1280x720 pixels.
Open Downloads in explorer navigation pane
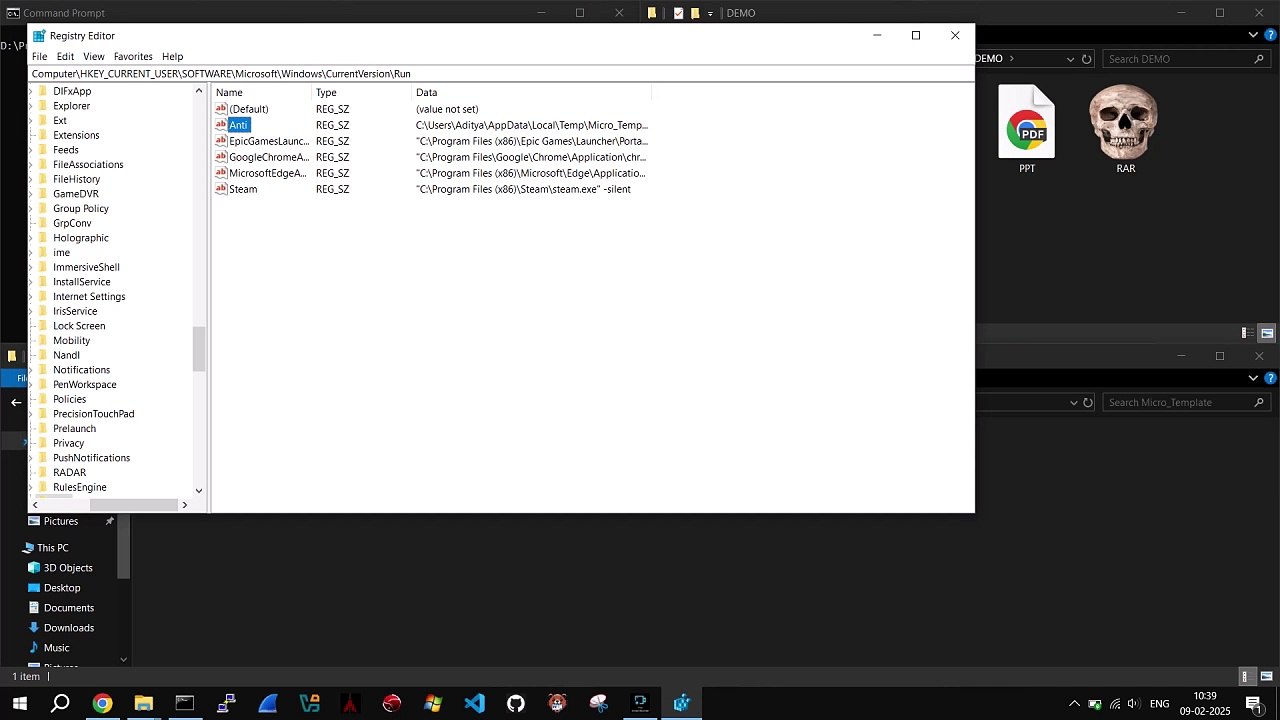[68, 628]
